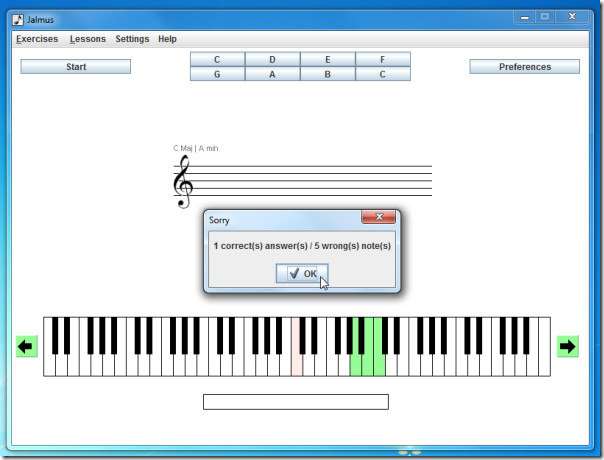Image resolution: width=604 pixels, height=460 pixels.
Task: Open the Help menu
Action: [x=167, y=39]
